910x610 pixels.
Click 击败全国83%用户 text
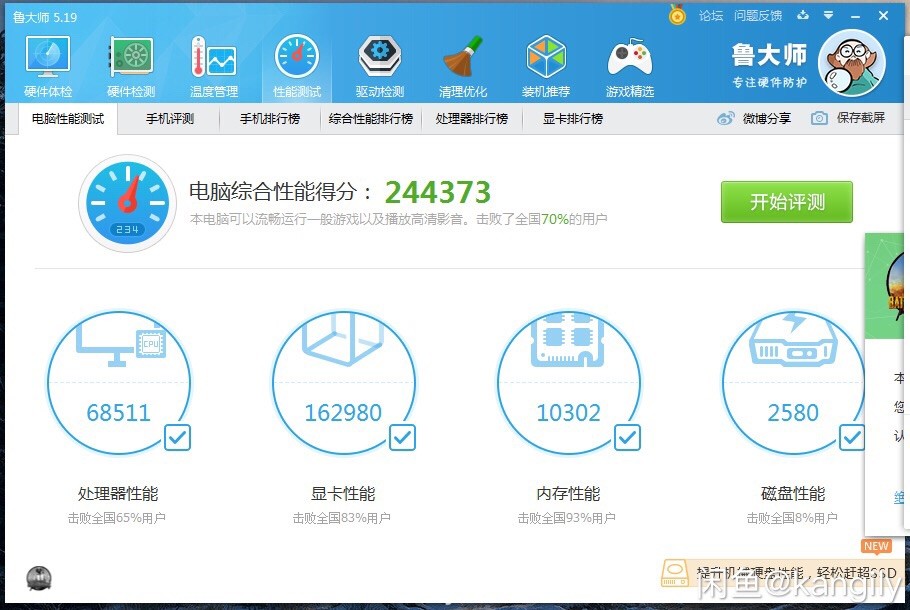pos(341,518)
